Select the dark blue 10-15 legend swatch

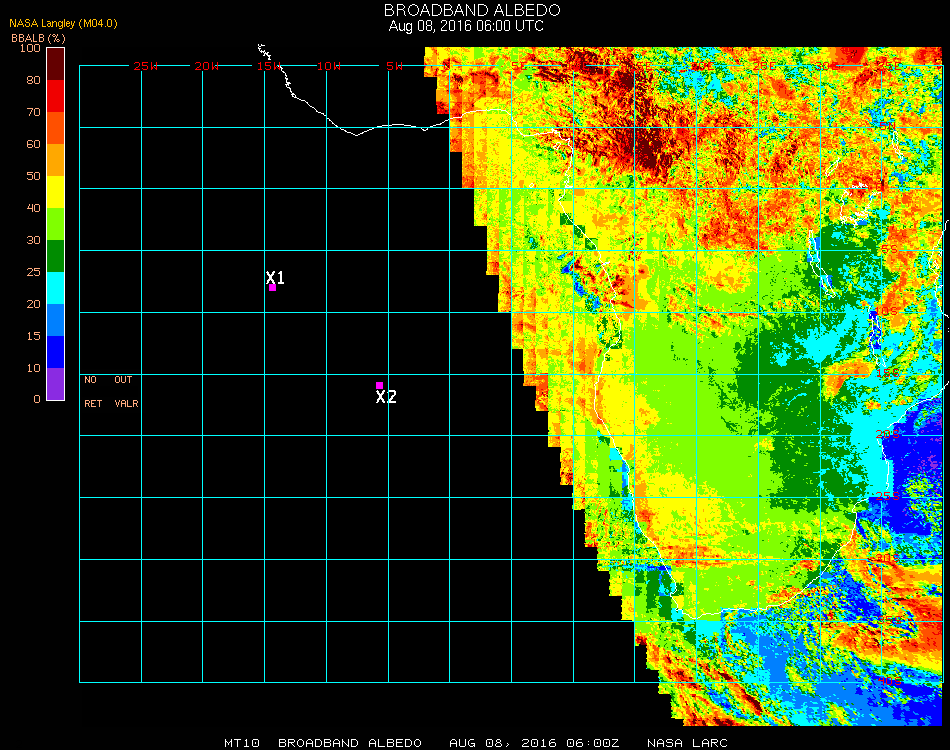tap(56, 352)
